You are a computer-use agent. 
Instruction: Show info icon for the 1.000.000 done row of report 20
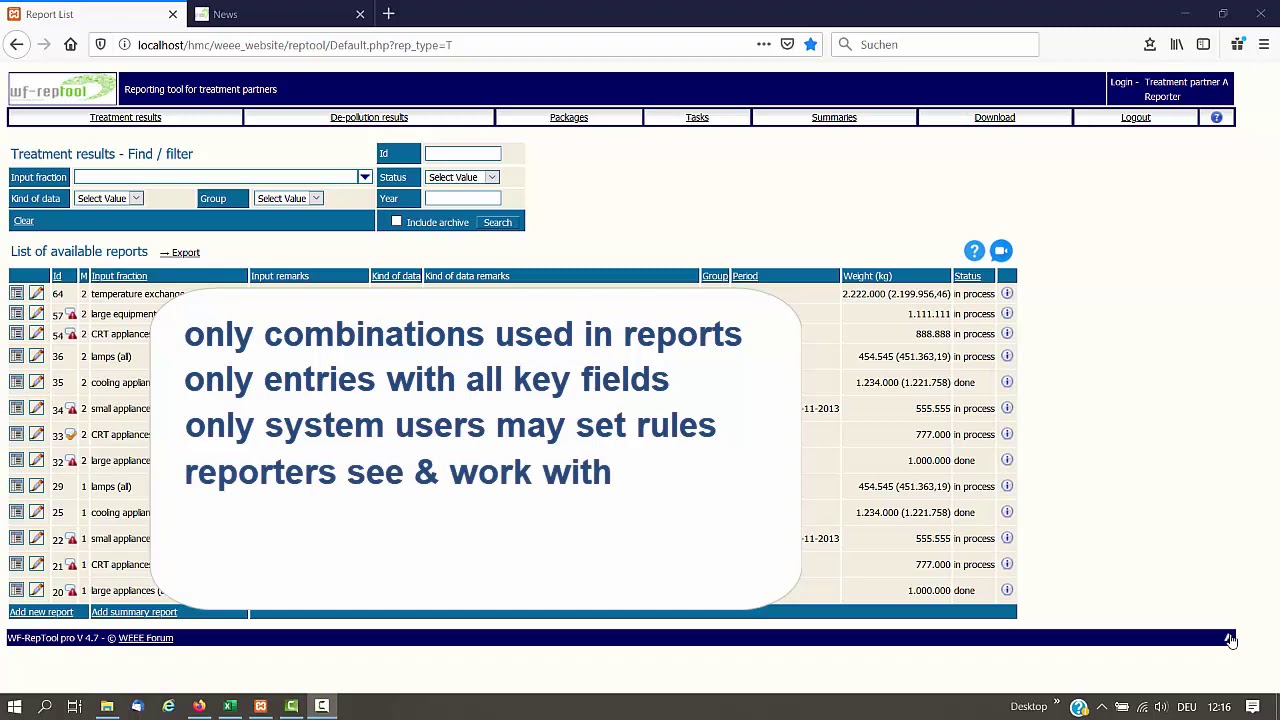coord(1007,590)
